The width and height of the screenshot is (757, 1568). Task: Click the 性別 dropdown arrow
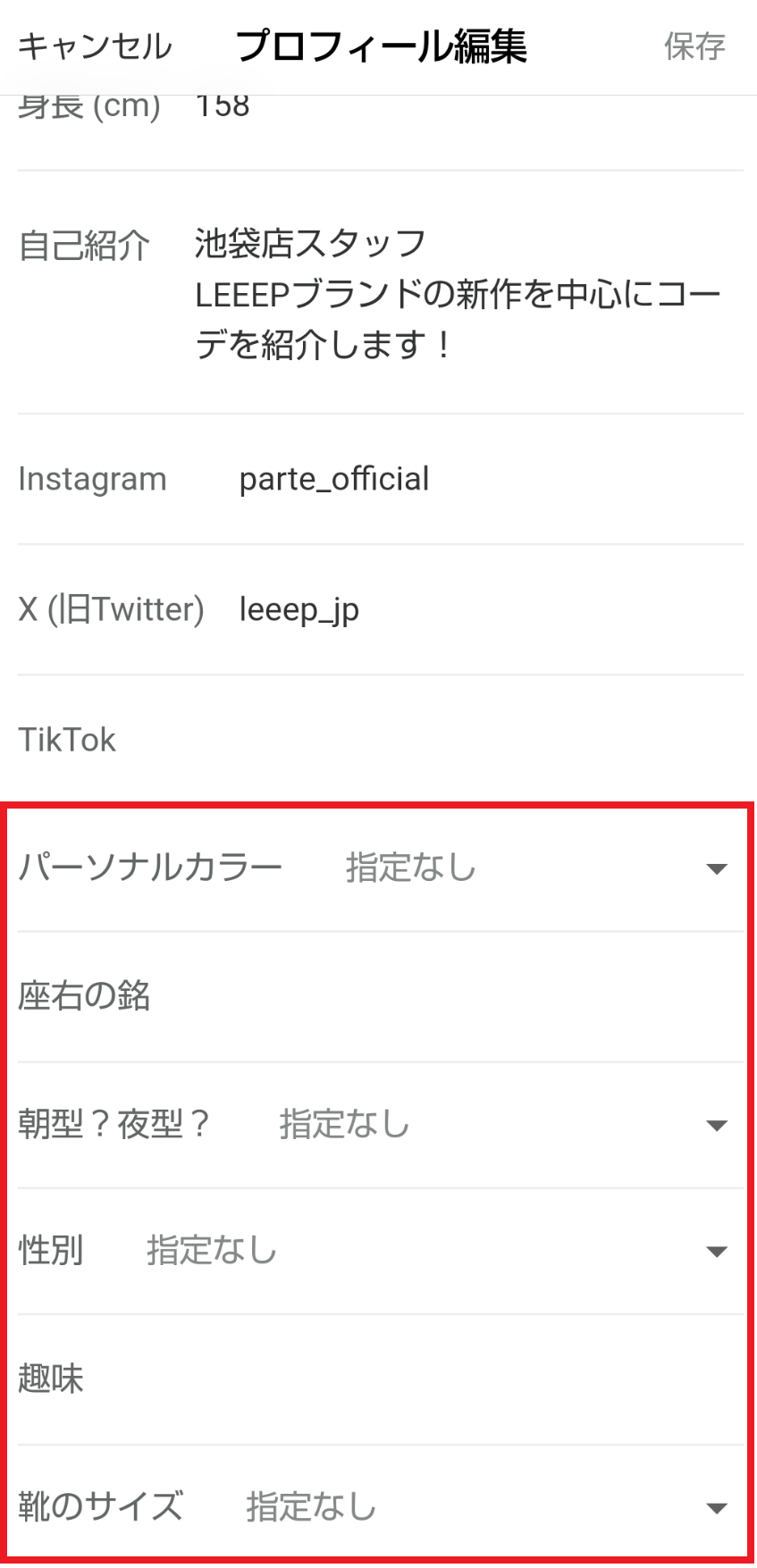click(x=716, y=1251)
